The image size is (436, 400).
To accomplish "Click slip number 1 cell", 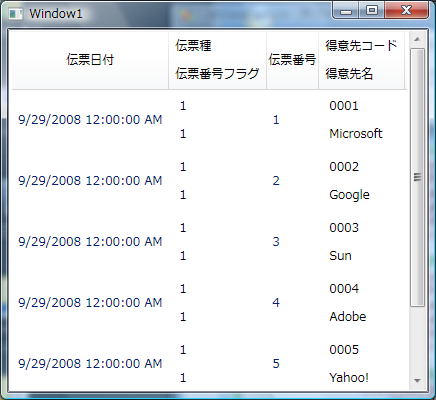I will click(x=276, y=120).
